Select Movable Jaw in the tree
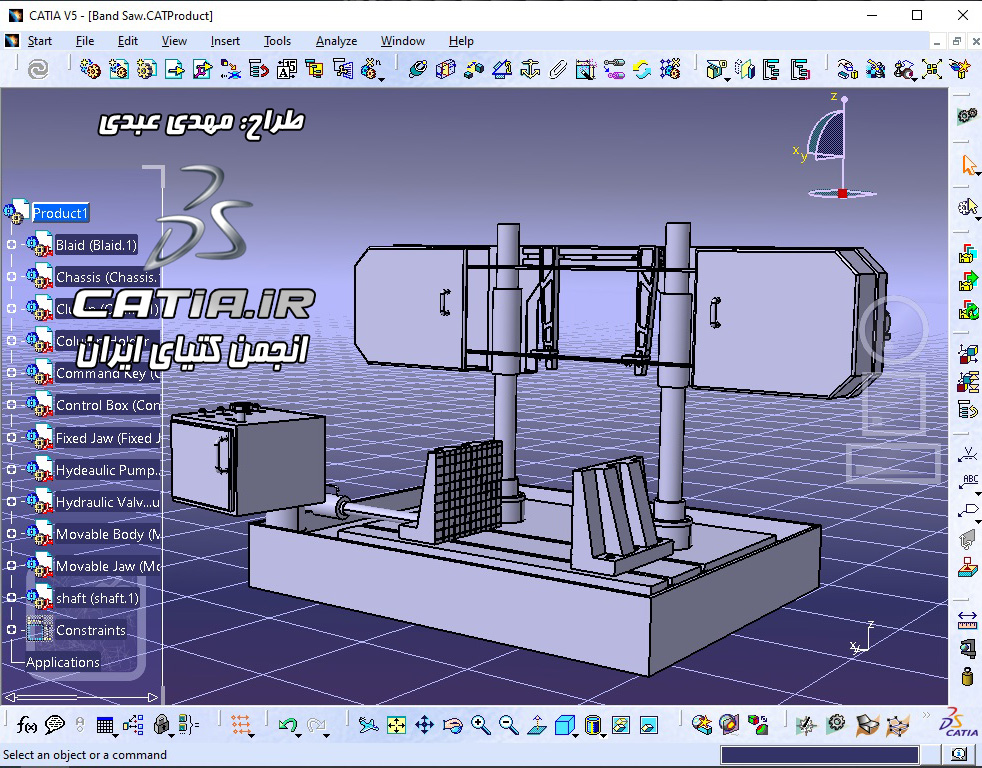982x768 pixels. (x=107, y=566)
